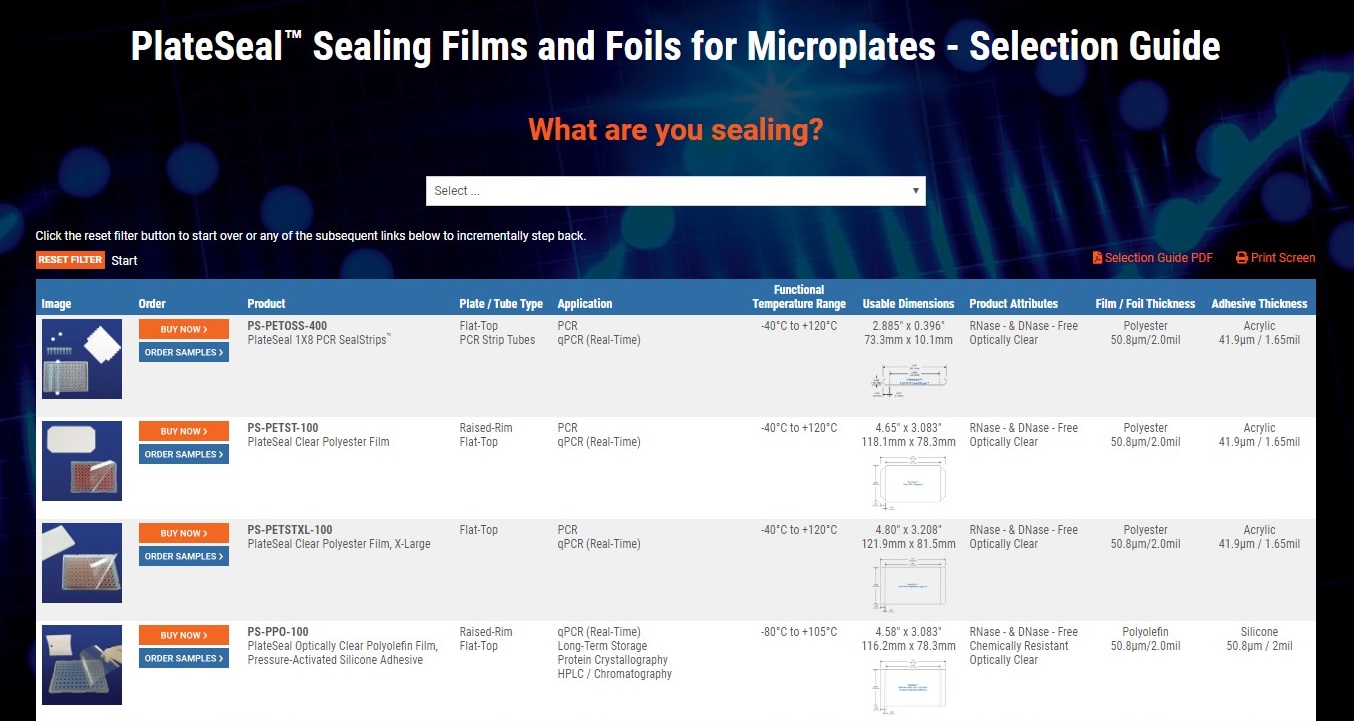Click BUY NOW for PS-PETST-100
Image resolution: width=1354 pixels, height=721 pixels.
[x=184, y=431]
